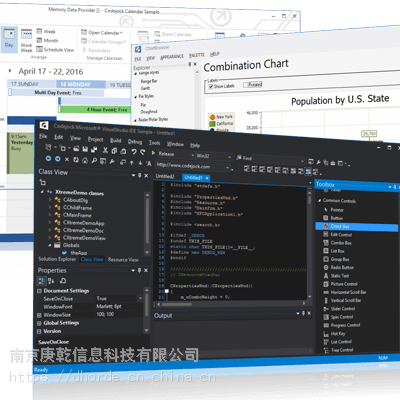Select the Work Week view in Calendar ribbon
This screenshot has width=400, height=400.
[x=26, y=41]
